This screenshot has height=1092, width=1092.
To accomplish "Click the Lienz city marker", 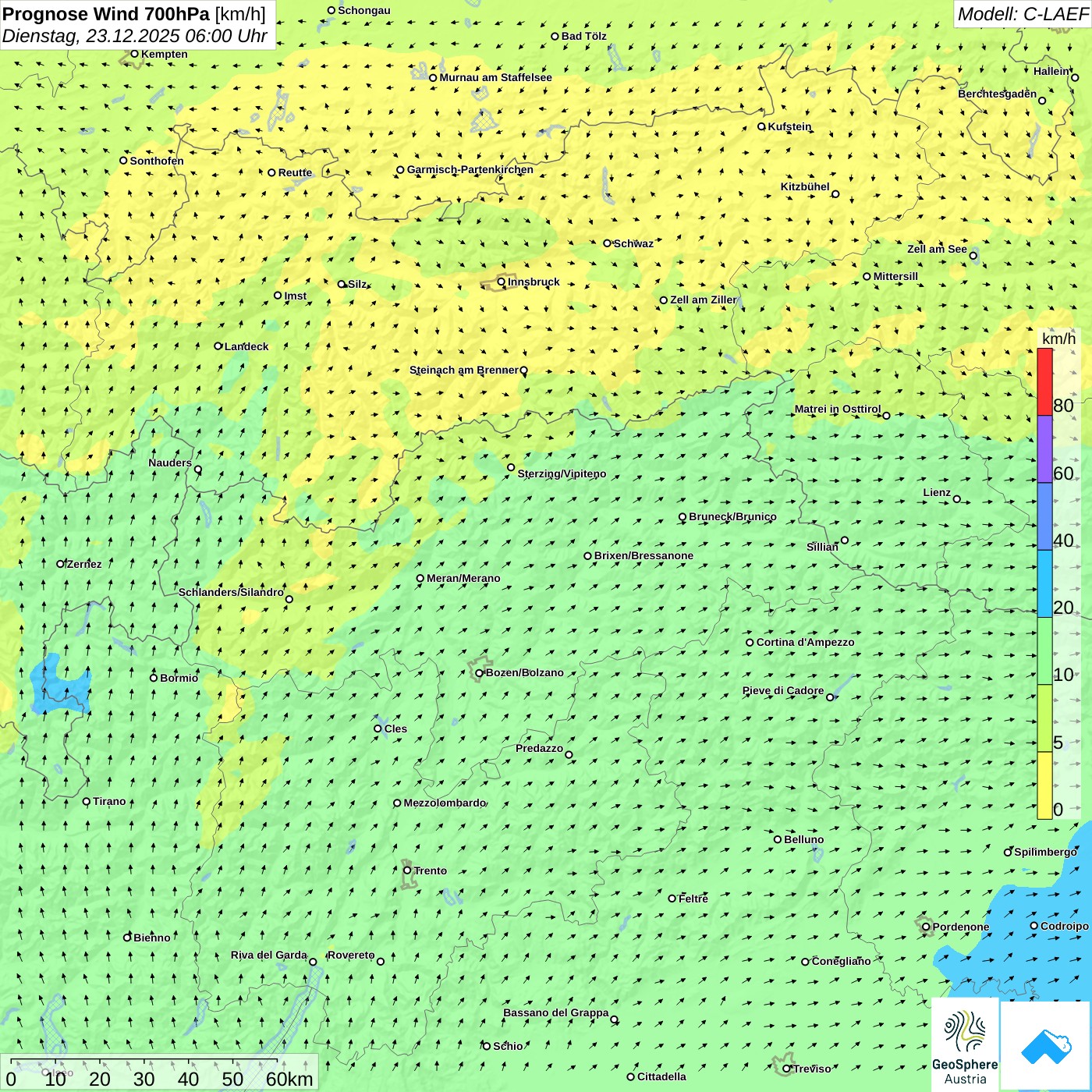I will pyautogui.click(x=957, y=499).
